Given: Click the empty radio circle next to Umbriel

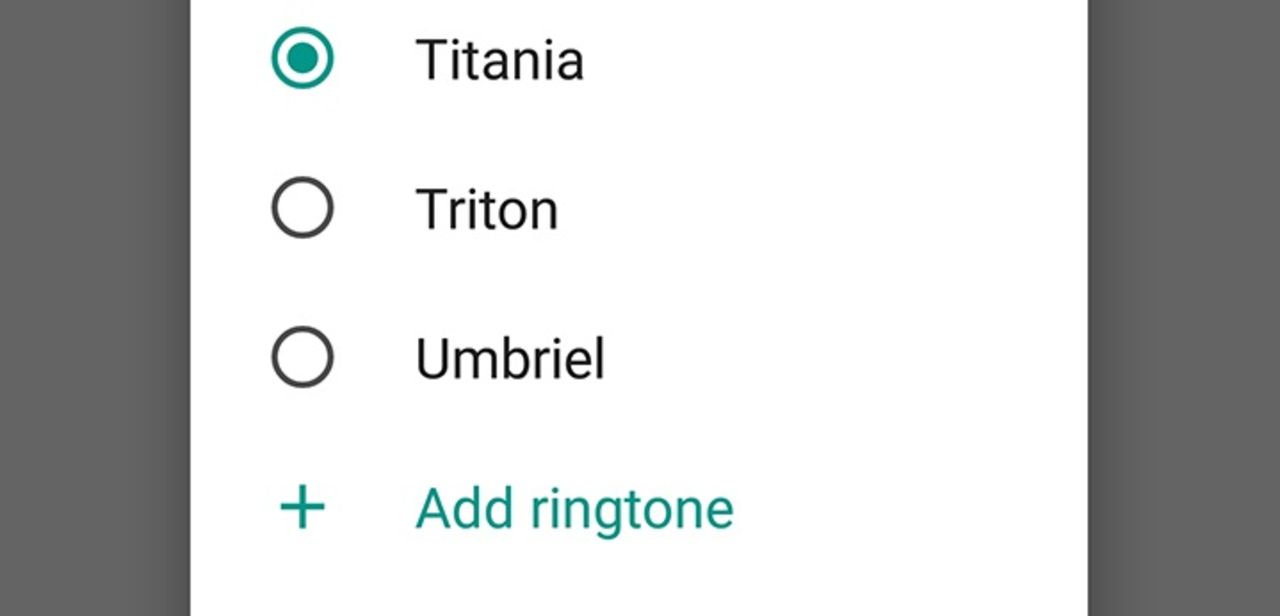Looking at the screenshot, I should point(302,356).
